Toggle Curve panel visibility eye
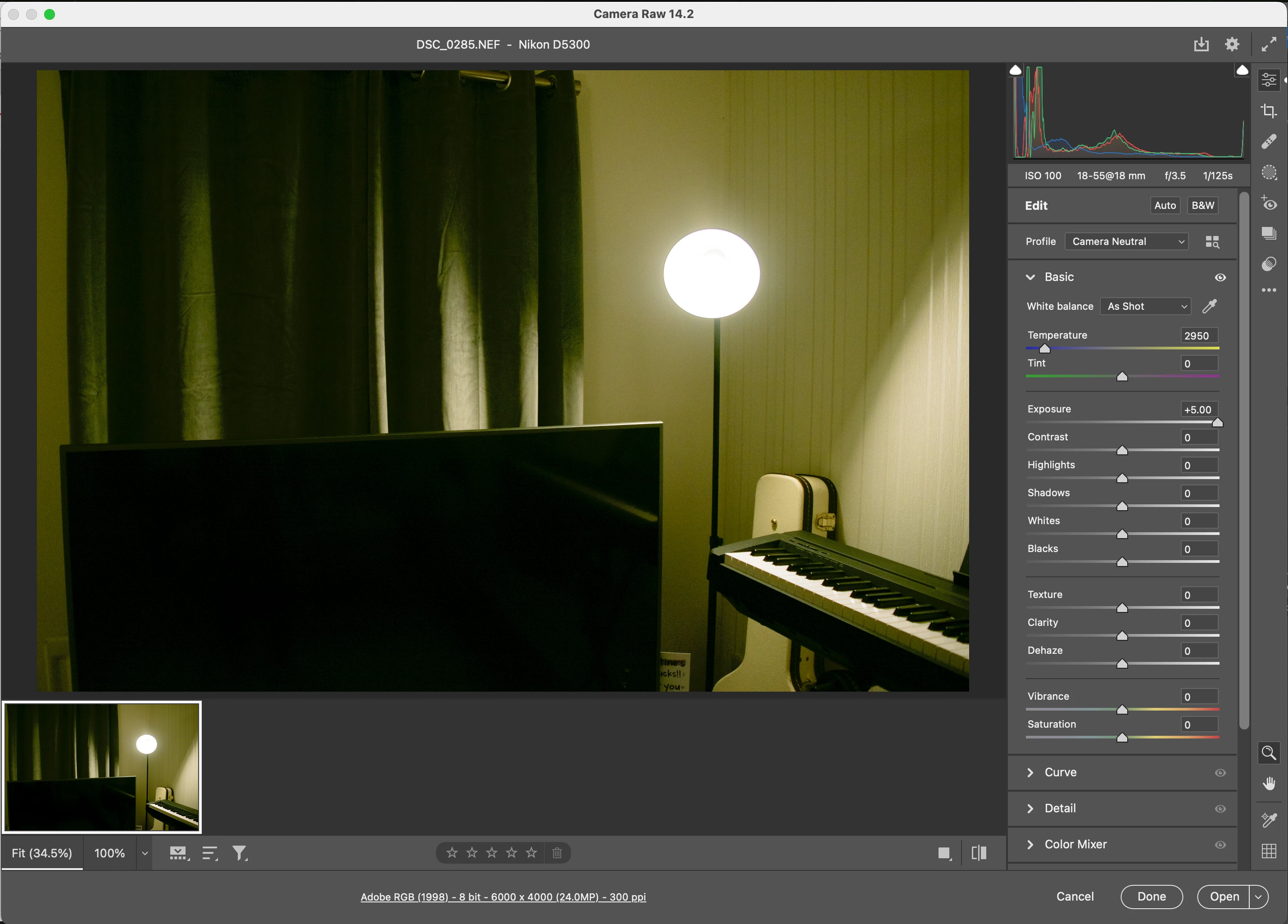The width and height of the screenshot is (1288, 924). click(x=1220, y=773)
